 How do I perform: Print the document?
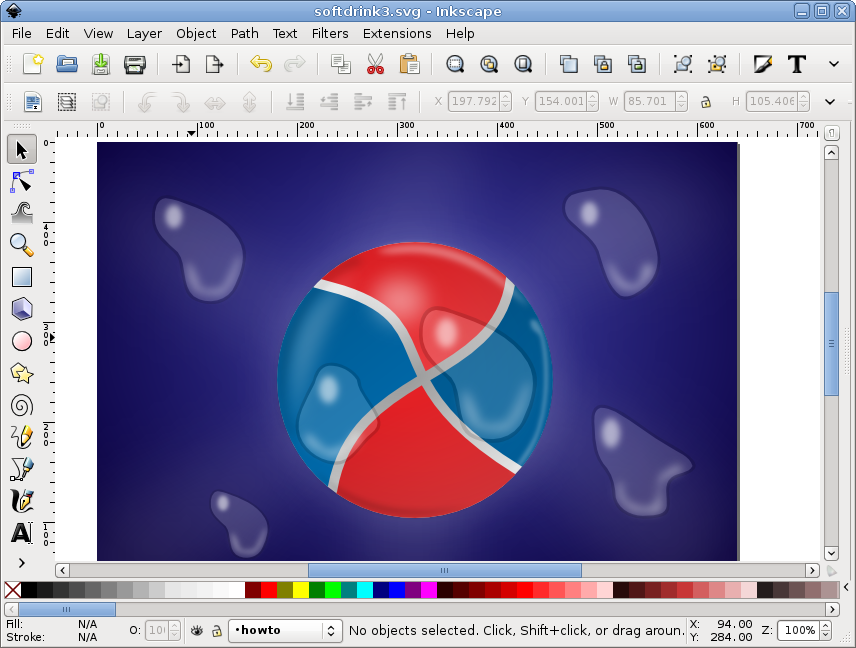(134, 64)
